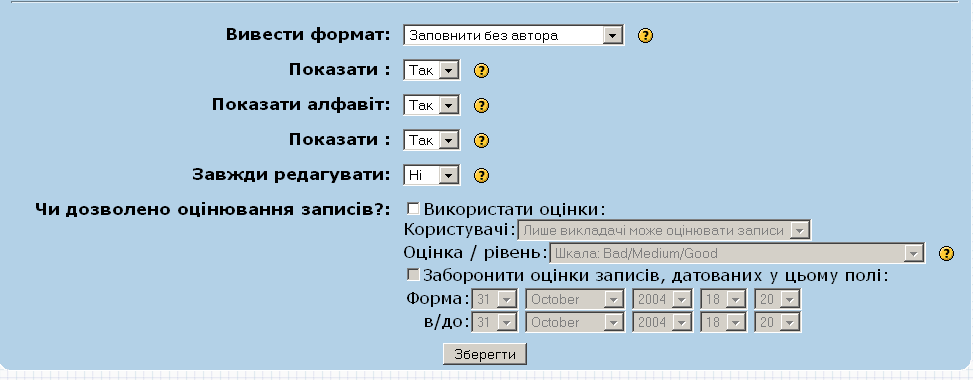The height and width of the screenshot is (380, 973).
Task: Open the Показати алфавіт dropdown
Action: (x=432, y=106)
